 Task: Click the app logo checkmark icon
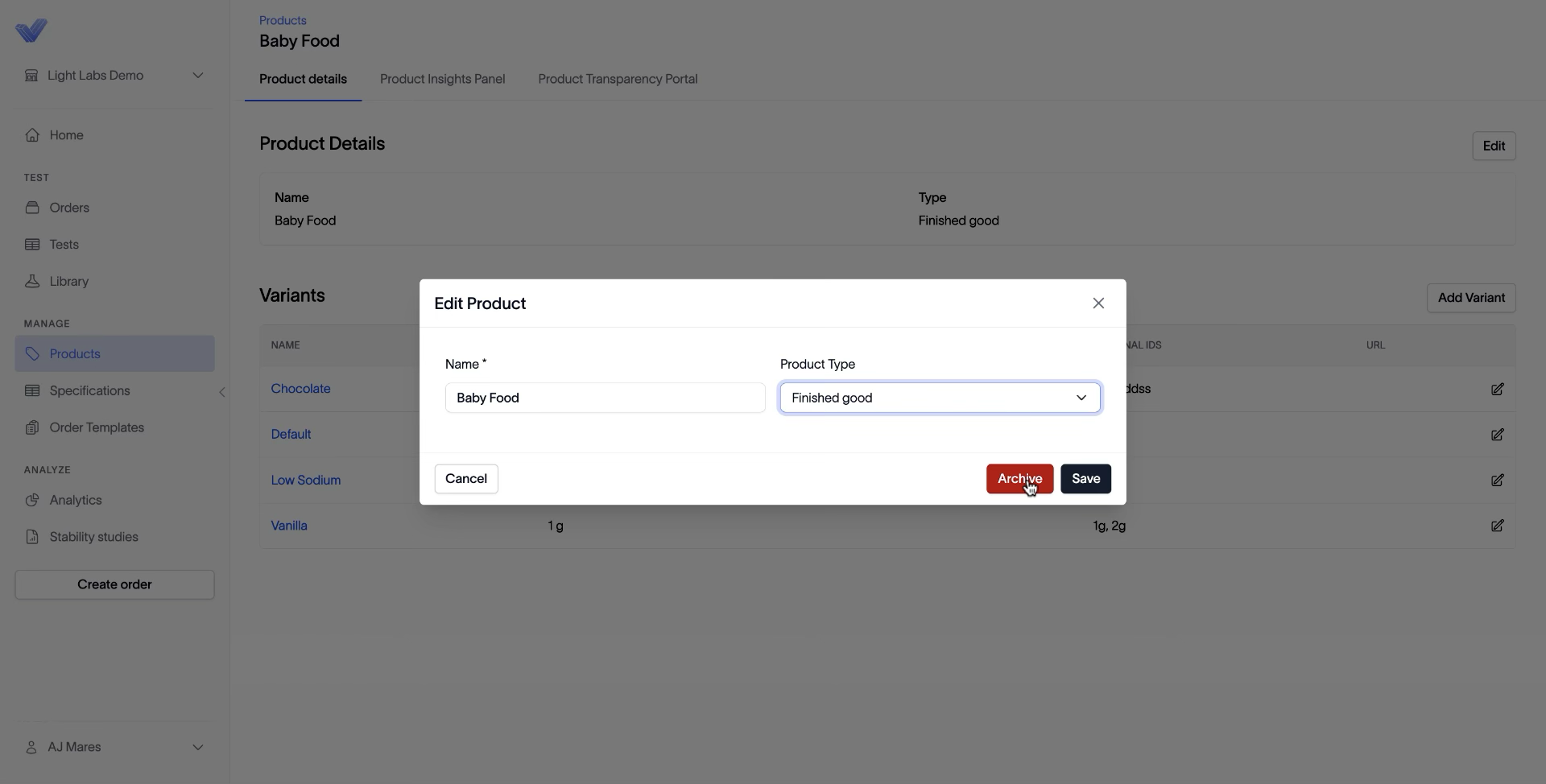point(31,31)
